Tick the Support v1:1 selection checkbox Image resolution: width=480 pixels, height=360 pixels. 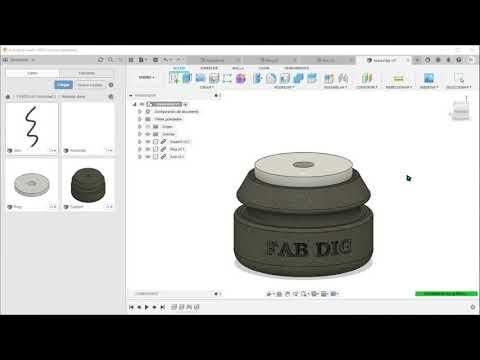pos(156,142)
